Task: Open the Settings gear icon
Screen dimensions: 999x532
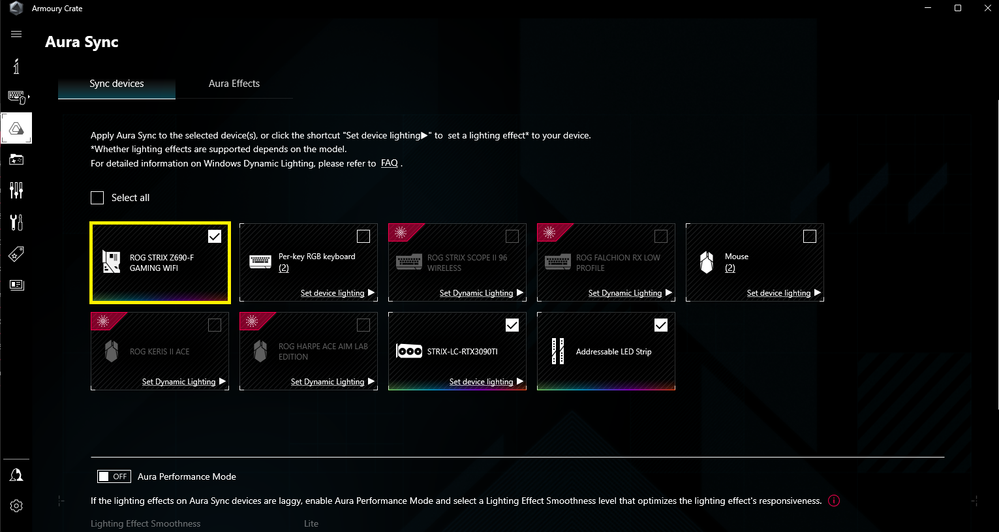Action: [17, 506]
